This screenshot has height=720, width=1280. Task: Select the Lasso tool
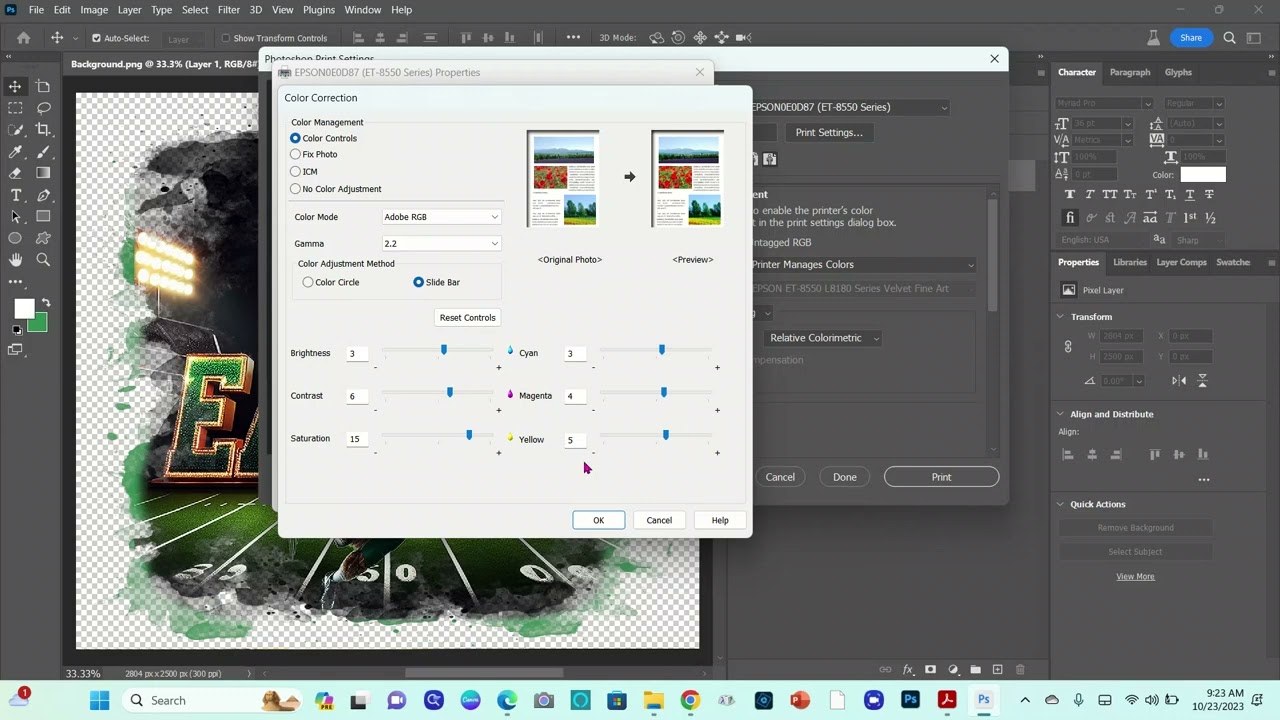click(x=43, y=108)
